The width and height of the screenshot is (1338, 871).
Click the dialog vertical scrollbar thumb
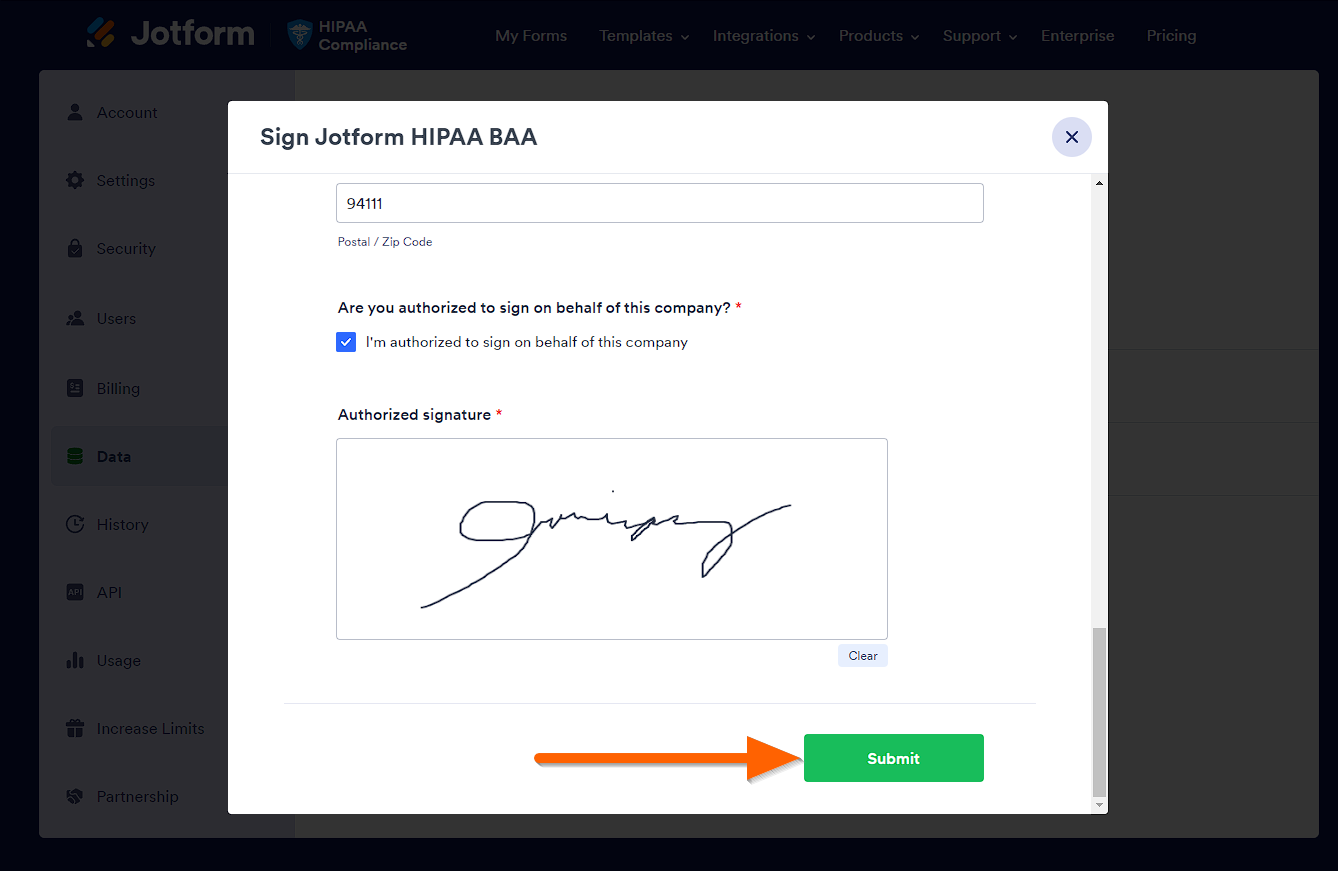coord(1100,711)
